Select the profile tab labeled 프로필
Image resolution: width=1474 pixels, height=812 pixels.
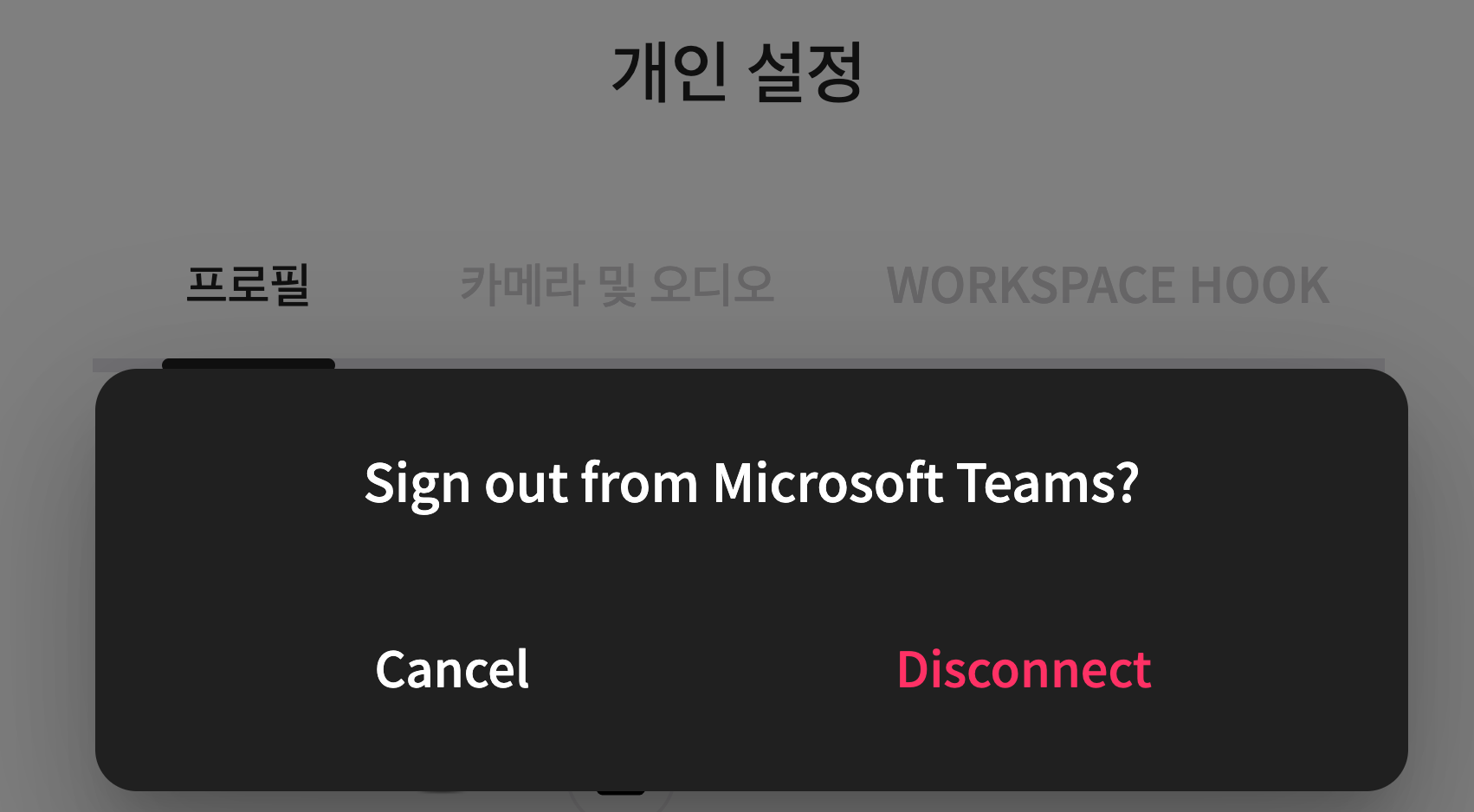[x=248, y=285]
